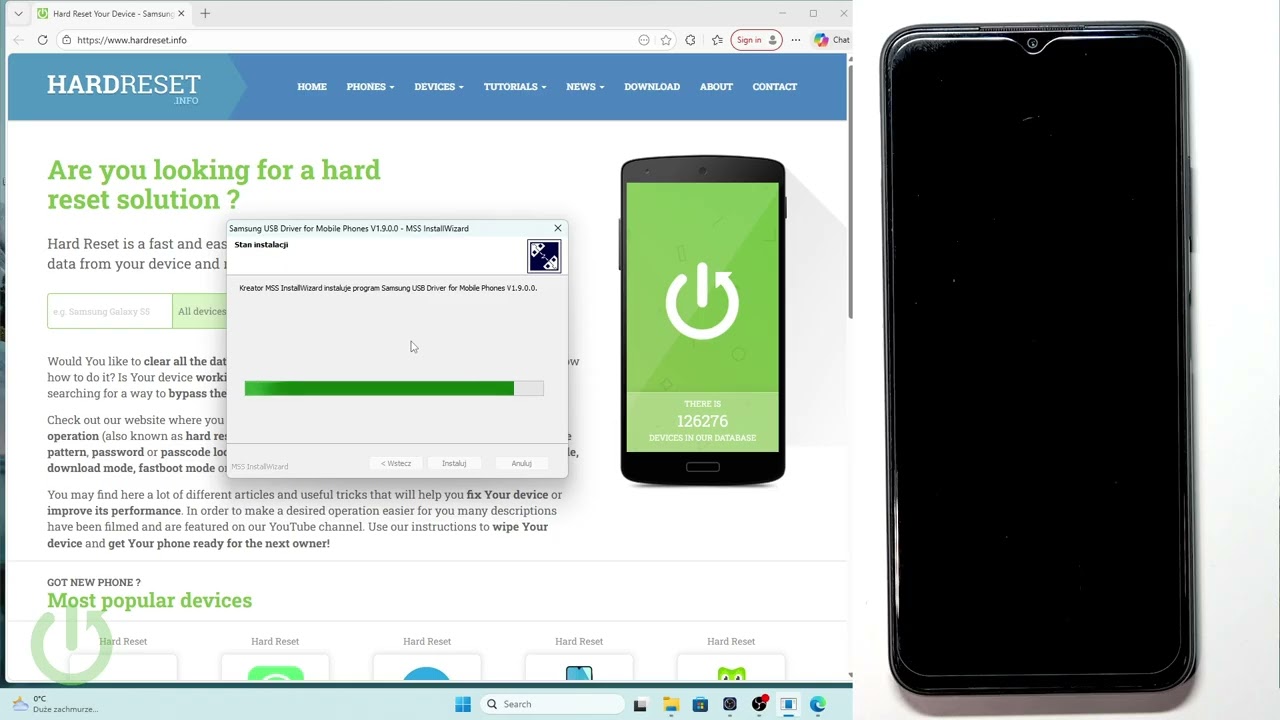Open the tab search chevron in the browser
Viewport: 1280px width, 720px height.
[18, 14]
